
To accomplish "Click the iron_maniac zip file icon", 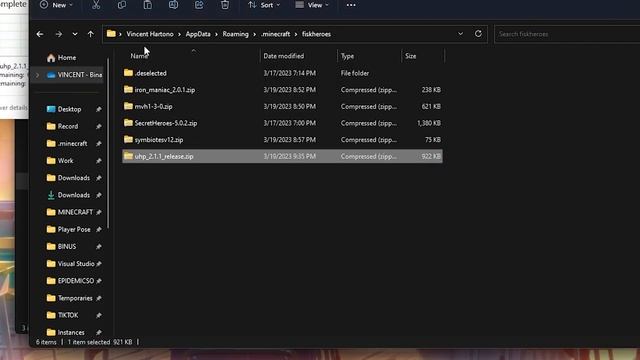I will pos(128,89).
